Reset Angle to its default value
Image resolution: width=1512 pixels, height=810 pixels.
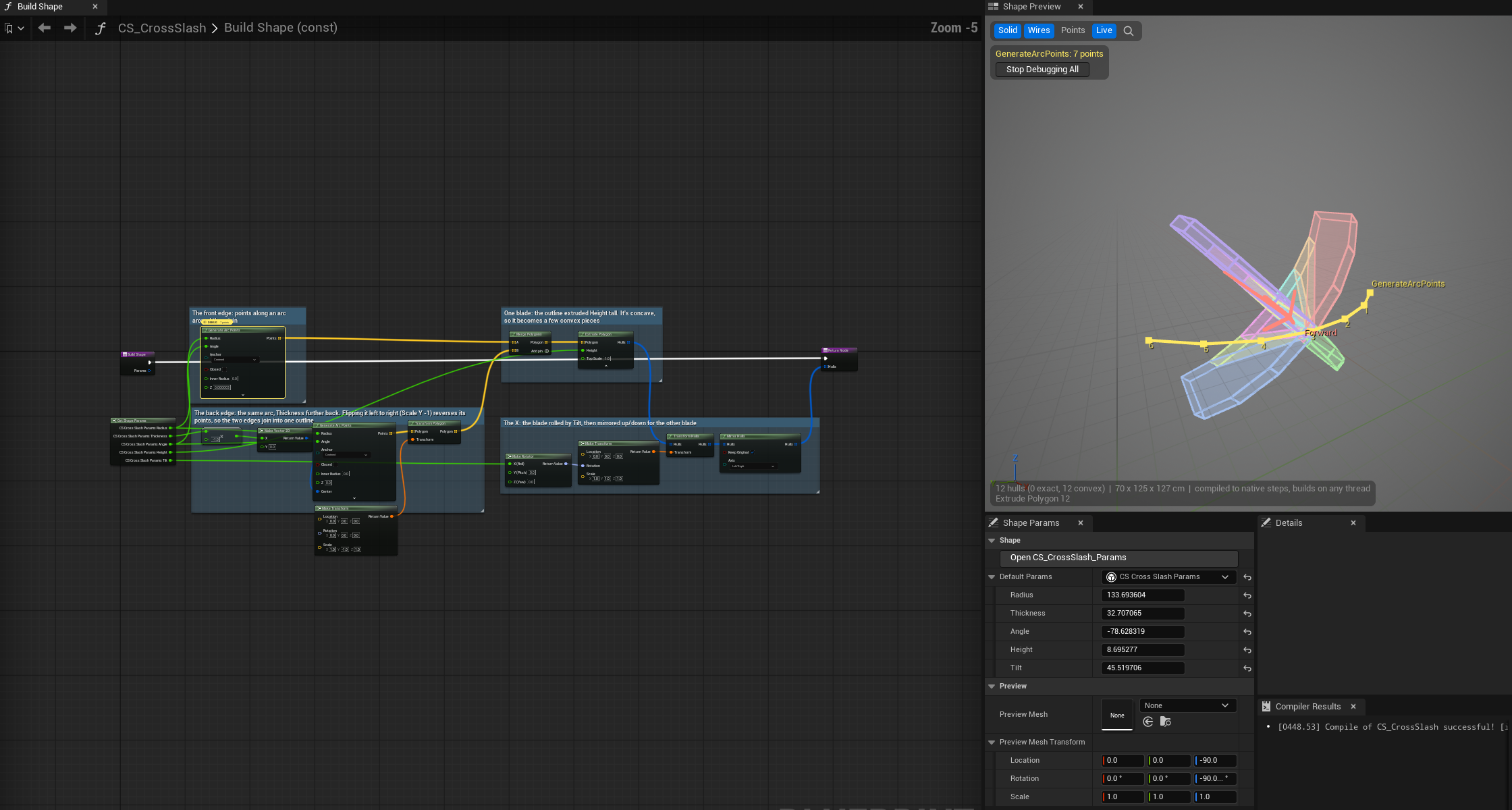[1247, 632]
